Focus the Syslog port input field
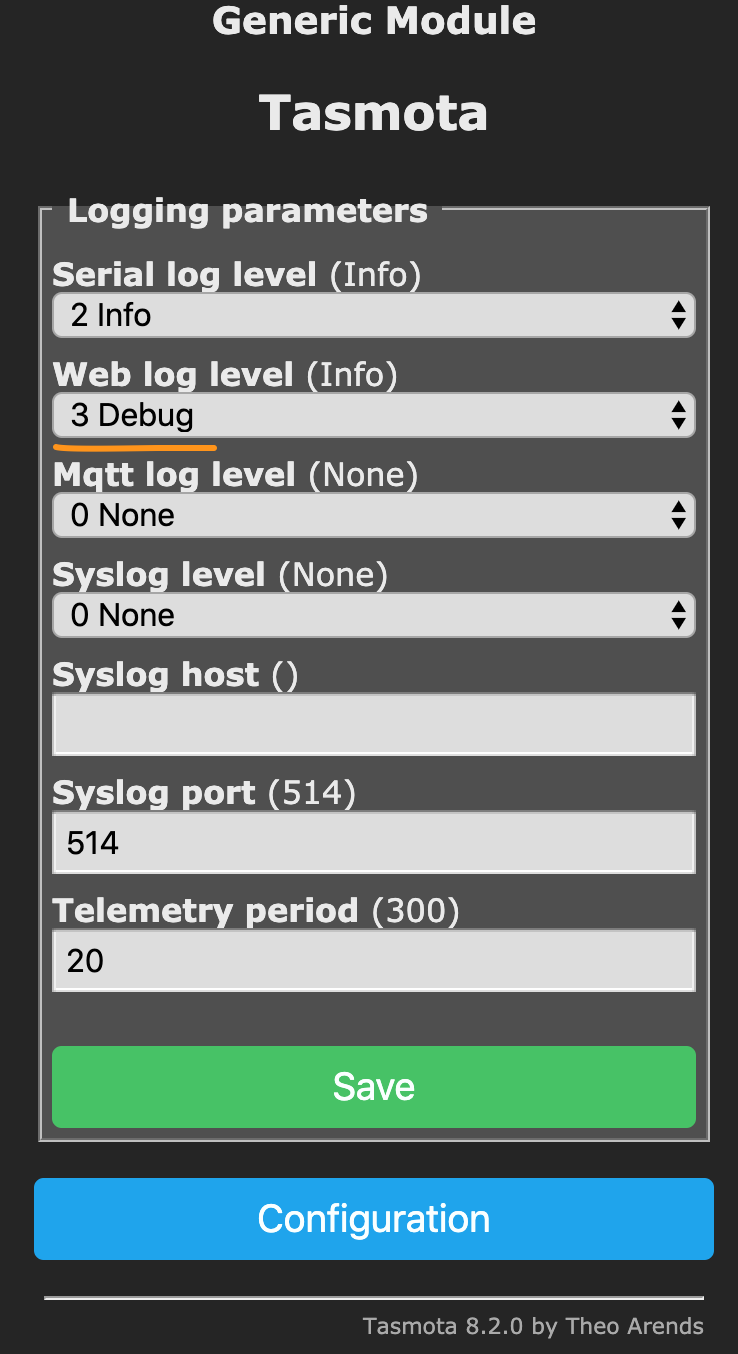Screen dimensions: 738x1354 tap(373, 843)
